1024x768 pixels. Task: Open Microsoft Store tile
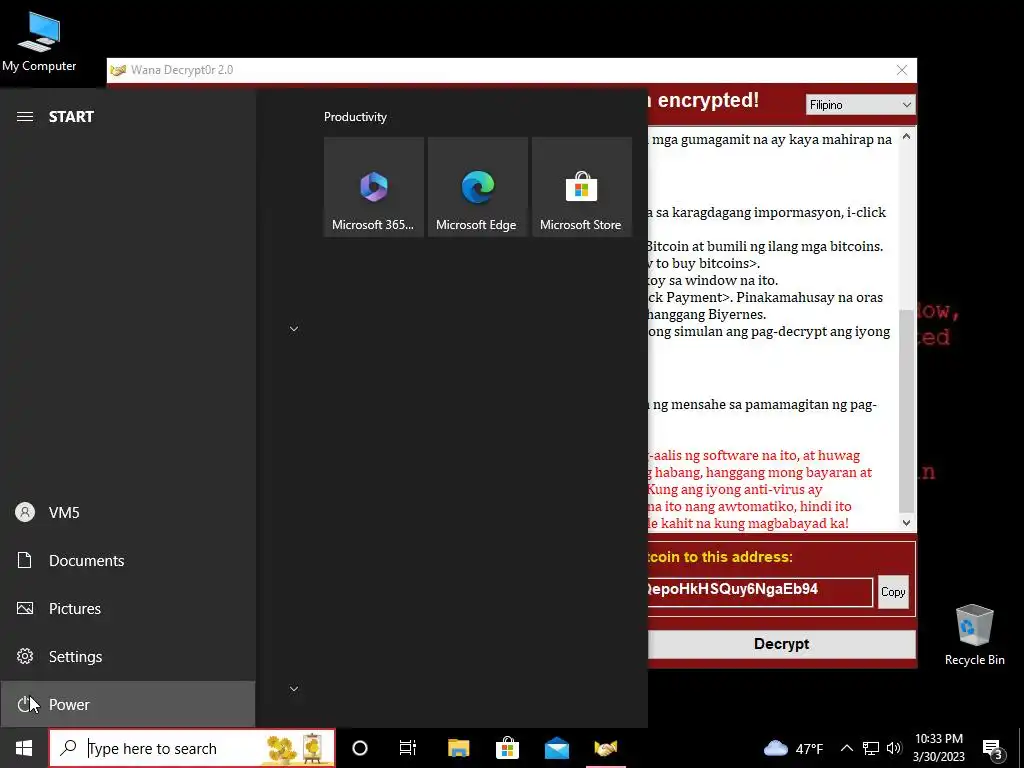pos(581,187)
